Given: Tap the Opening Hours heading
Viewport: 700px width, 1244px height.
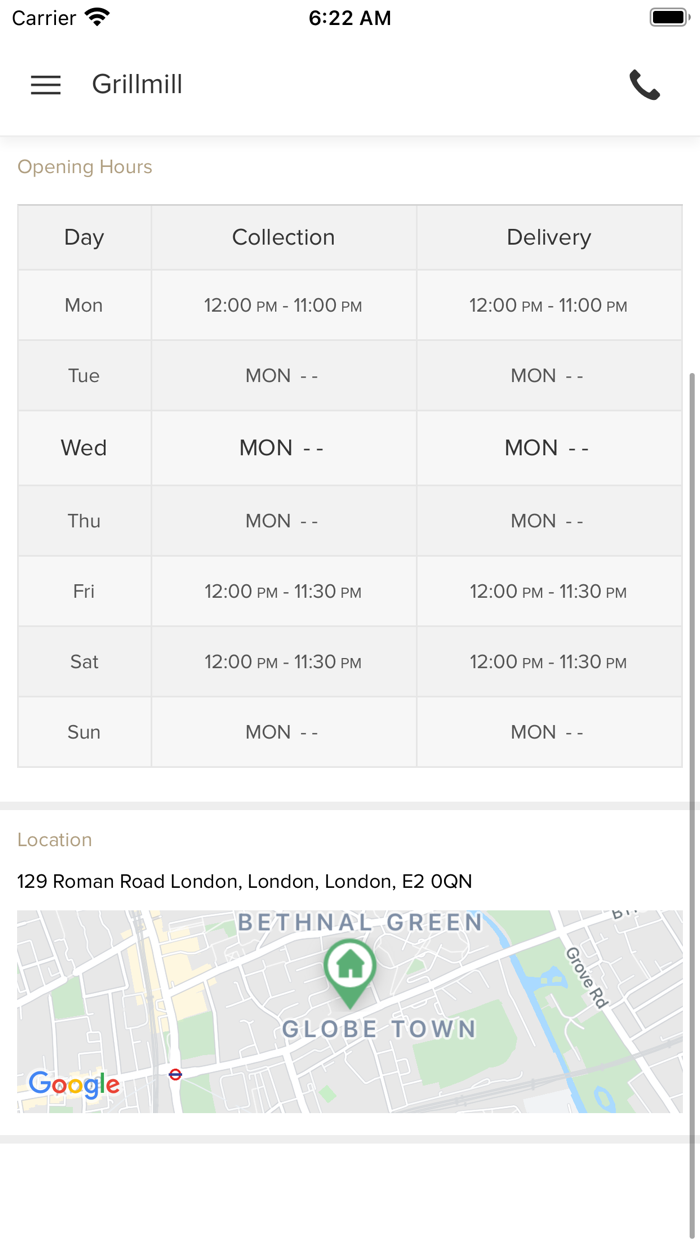Looking at the screenshot, I should (x=85, y=167).
